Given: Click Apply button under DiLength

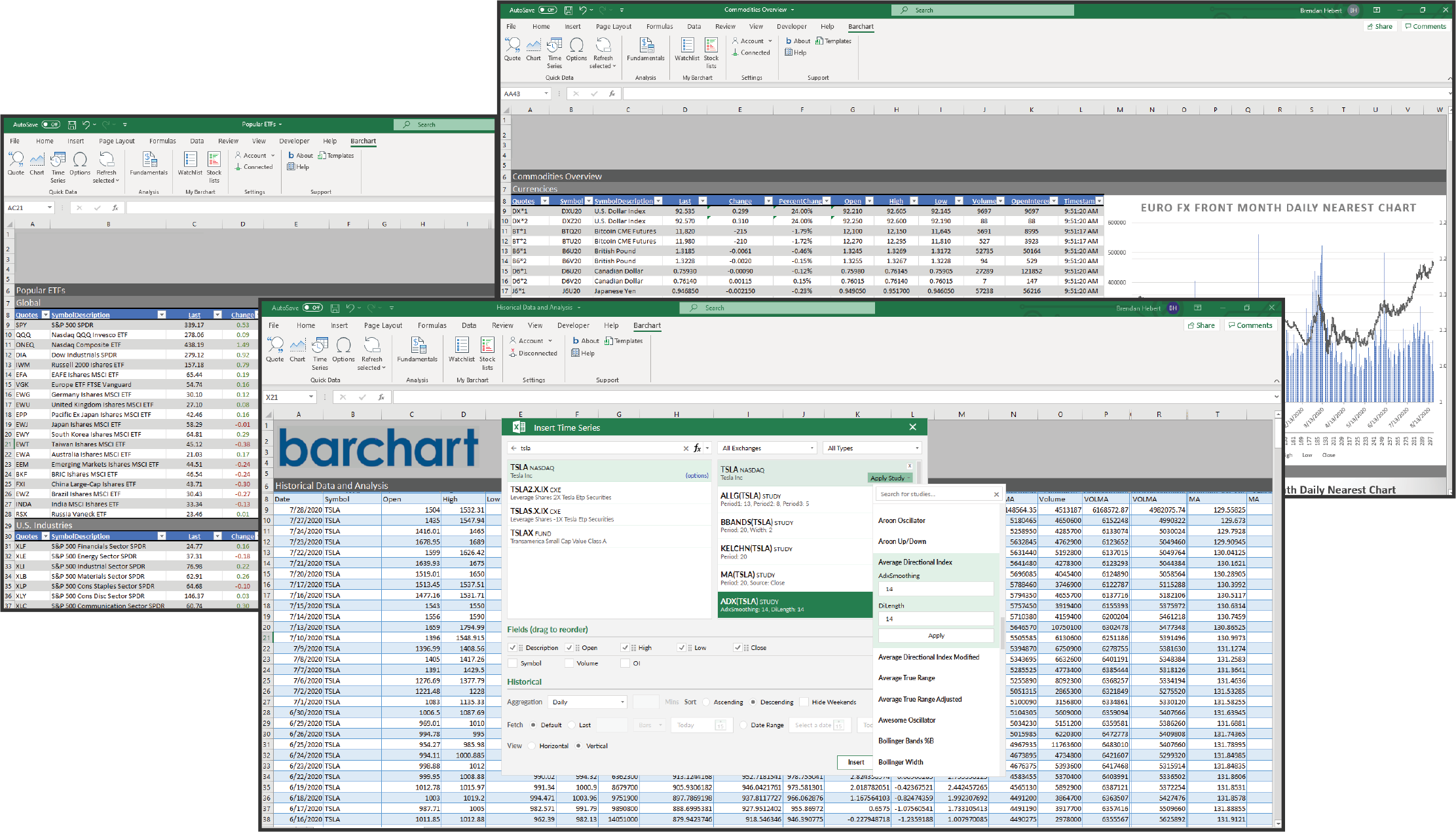Looking at the screenshot, I should [x=936, y=636].
